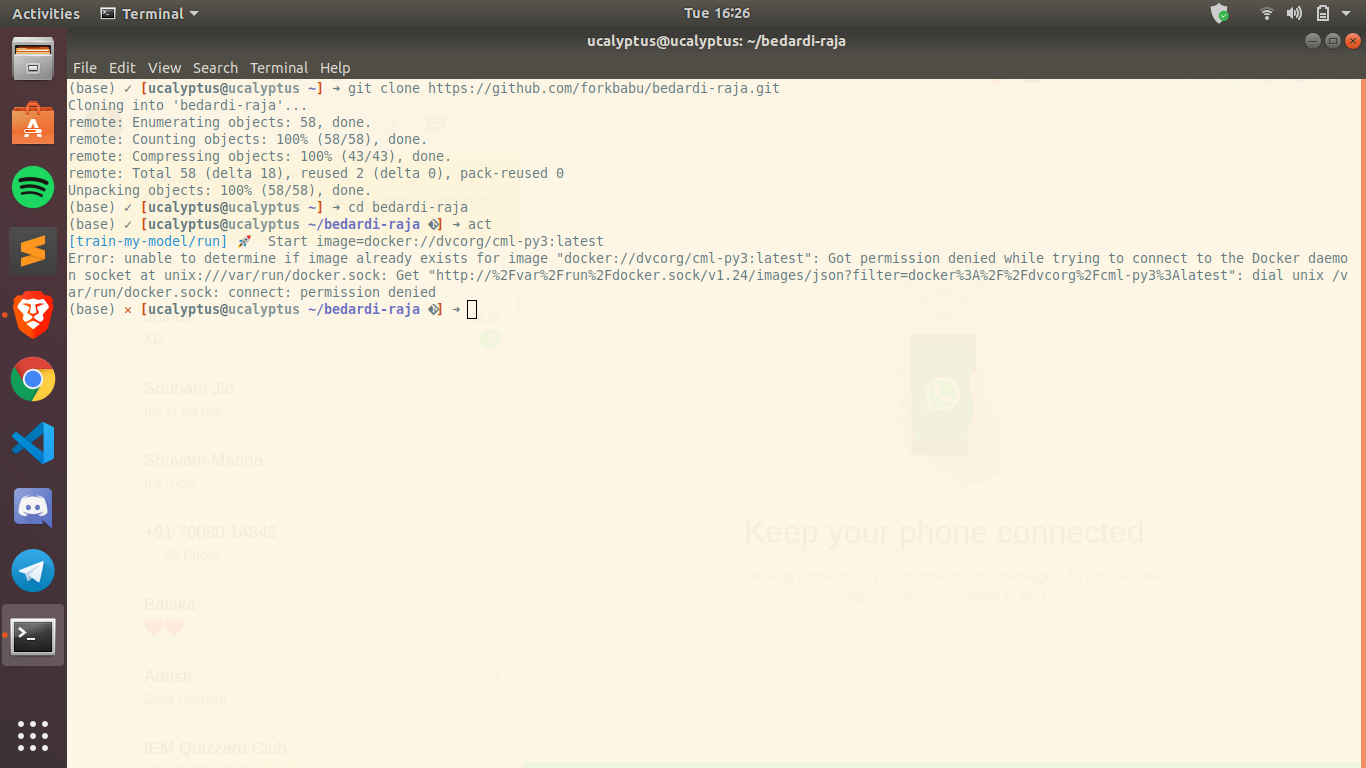1366x768 pixels.
Task: Launch Google Chrome from dock
Action: coord(33,380)
